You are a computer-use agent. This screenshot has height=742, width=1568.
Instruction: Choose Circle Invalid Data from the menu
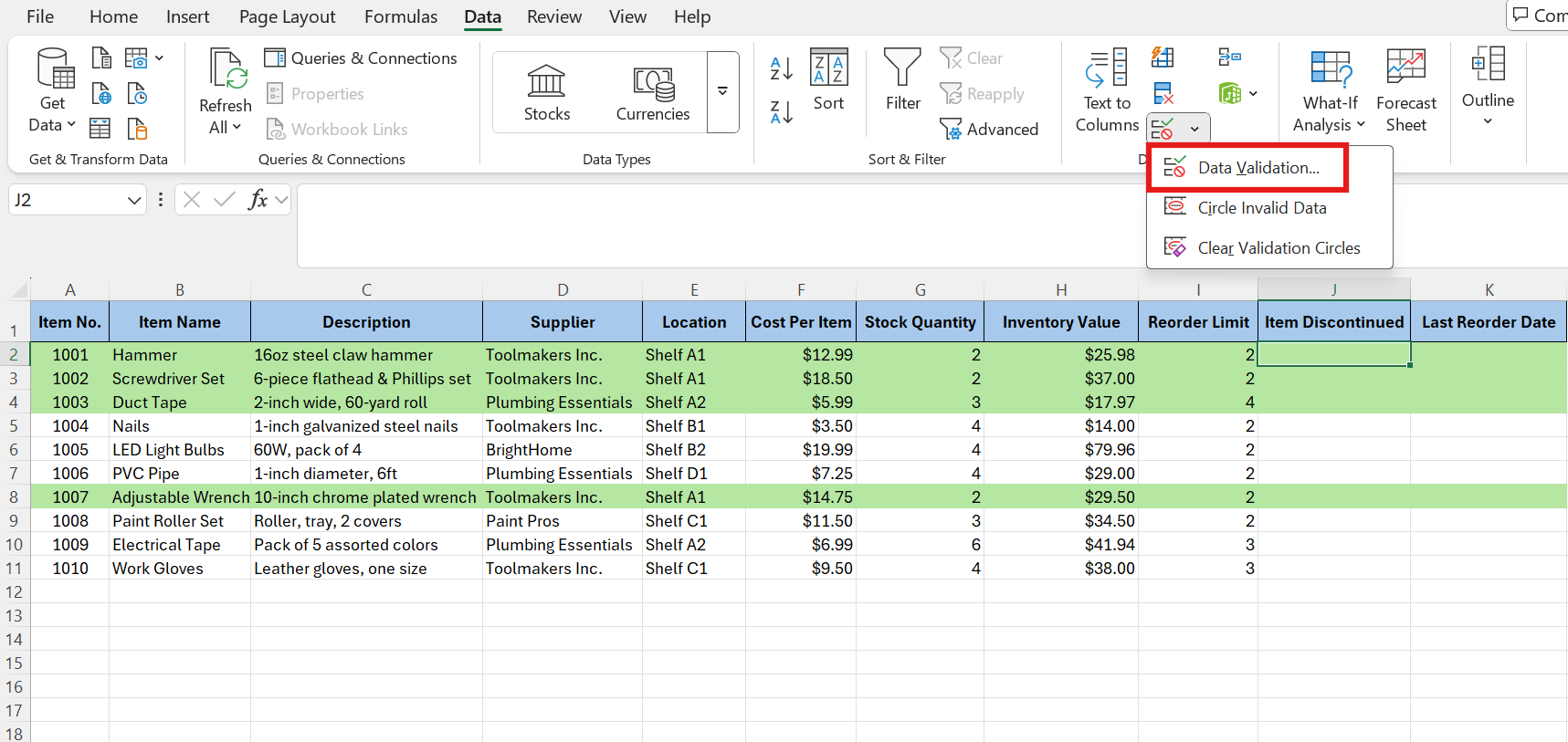click(1261, 208)
